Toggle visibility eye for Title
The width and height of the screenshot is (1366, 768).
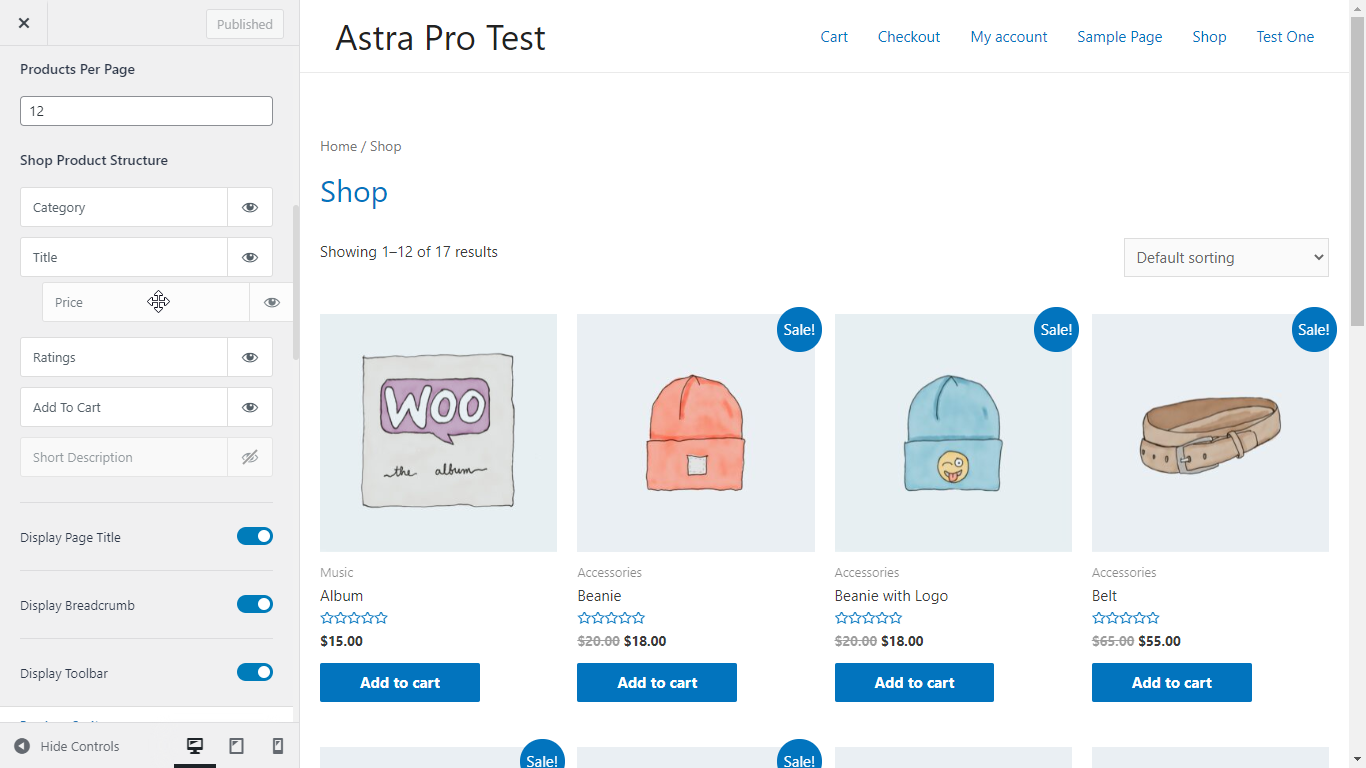coord(250,257)
